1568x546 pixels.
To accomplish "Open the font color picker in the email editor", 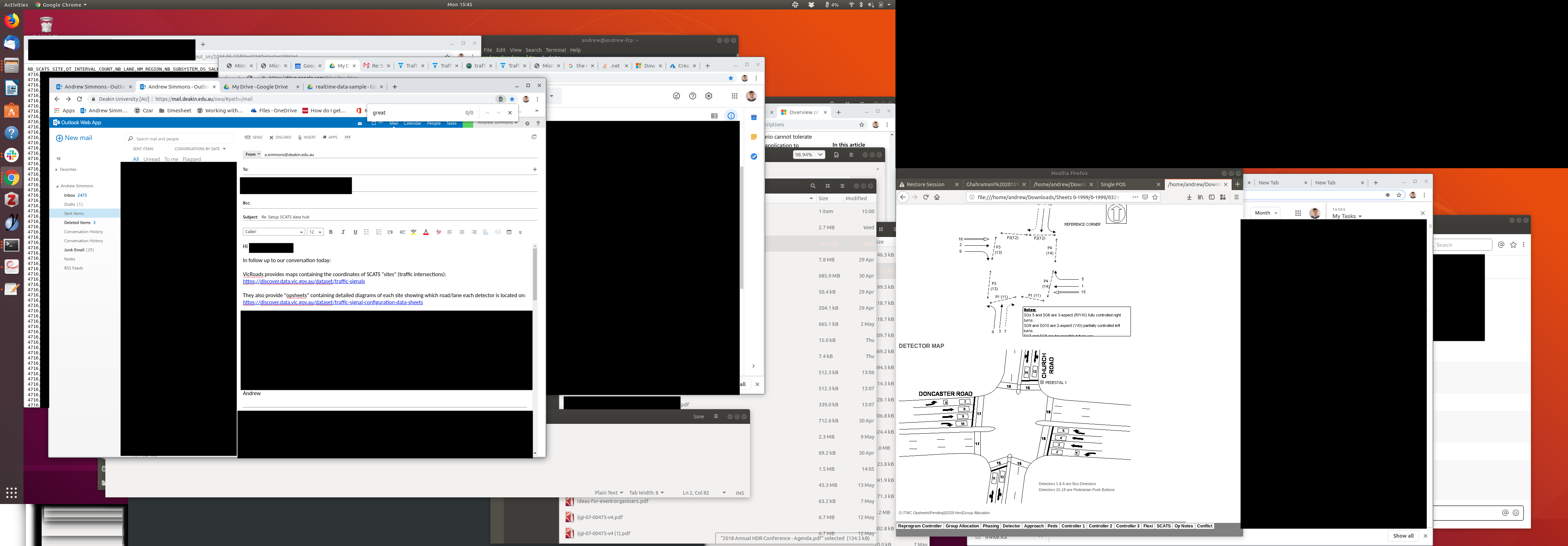I will [426, 232].
